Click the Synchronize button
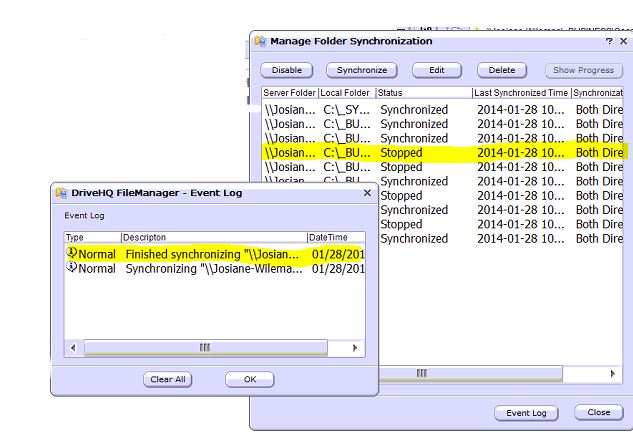Viewport: 633px width, 433px height. [x=361, y=70]
